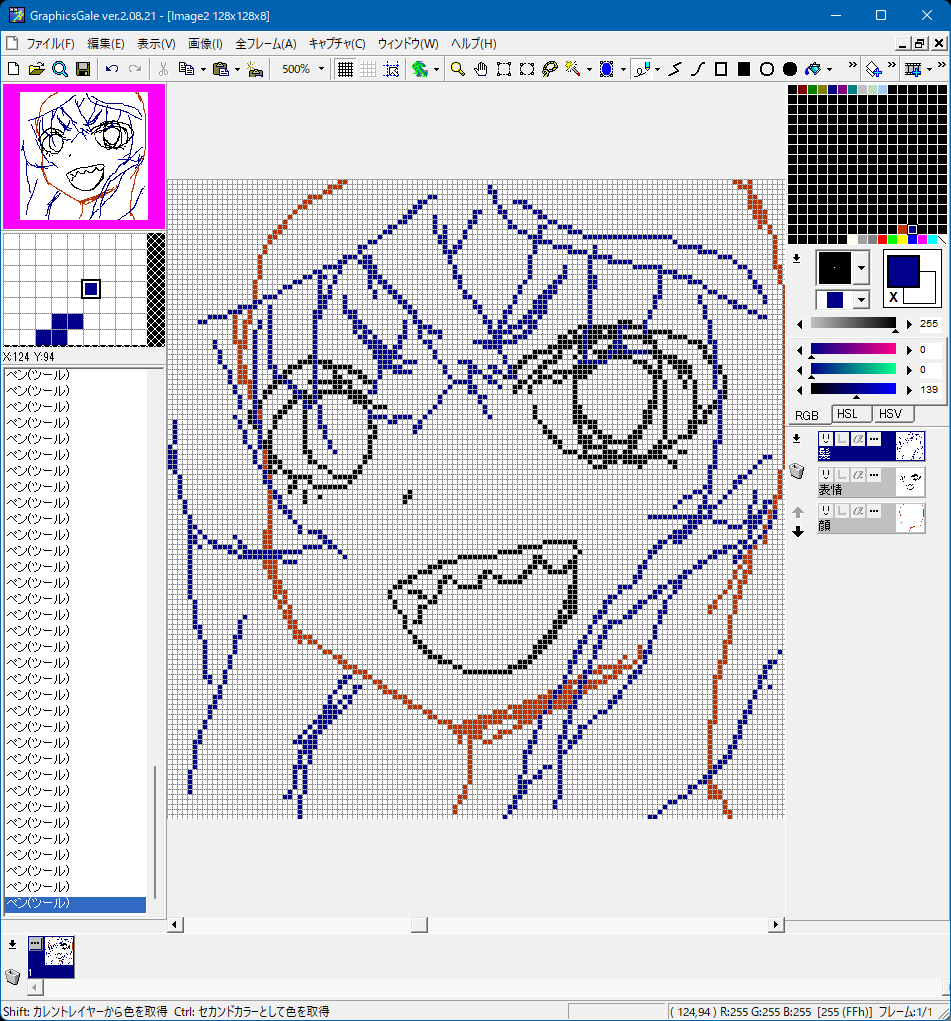The height and width of the screenshot is (1021, 951).
Task: Click the Add Layer icon
Action: click(x=873, y=69)
